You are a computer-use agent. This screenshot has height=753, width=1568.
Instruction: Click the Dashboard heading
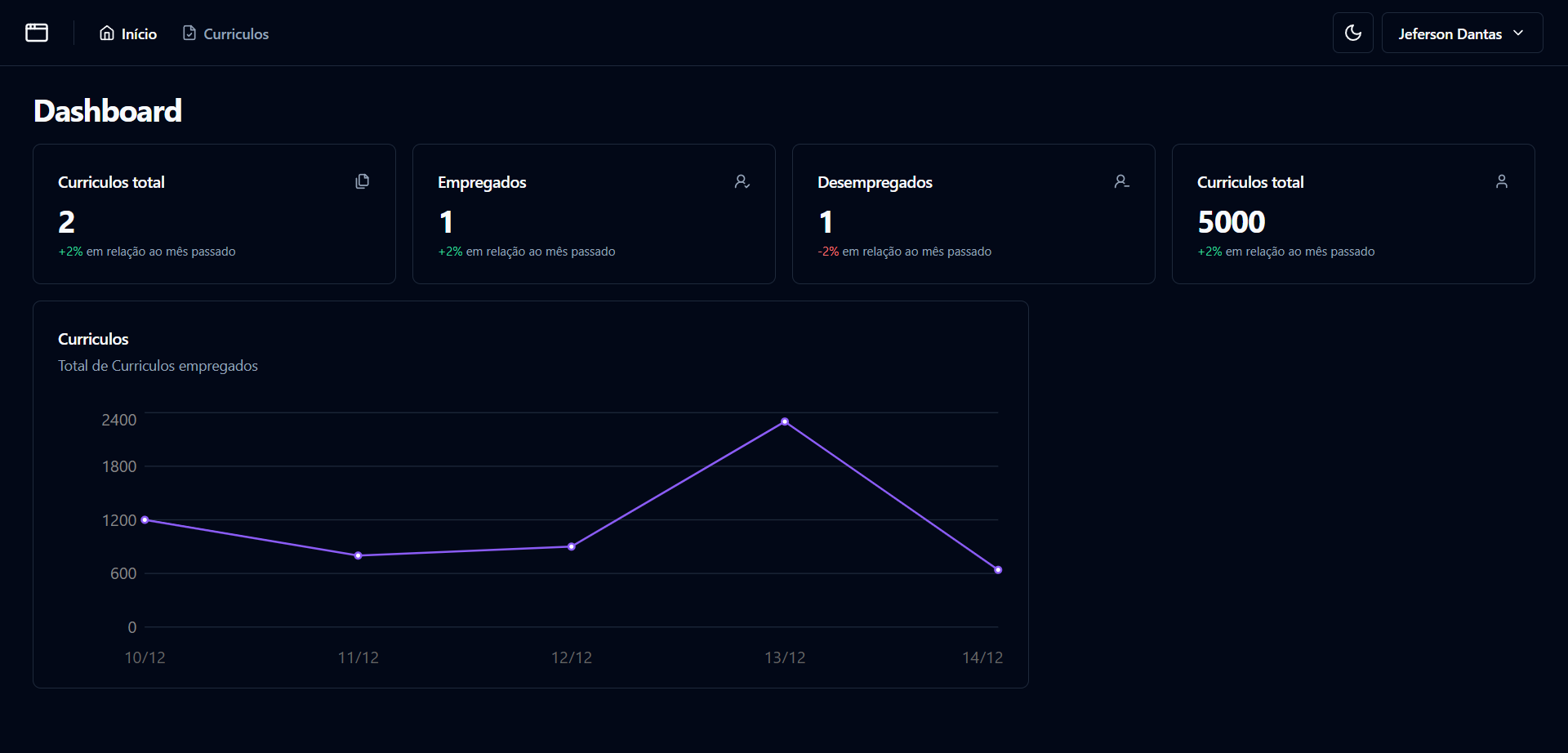(107, 110)
